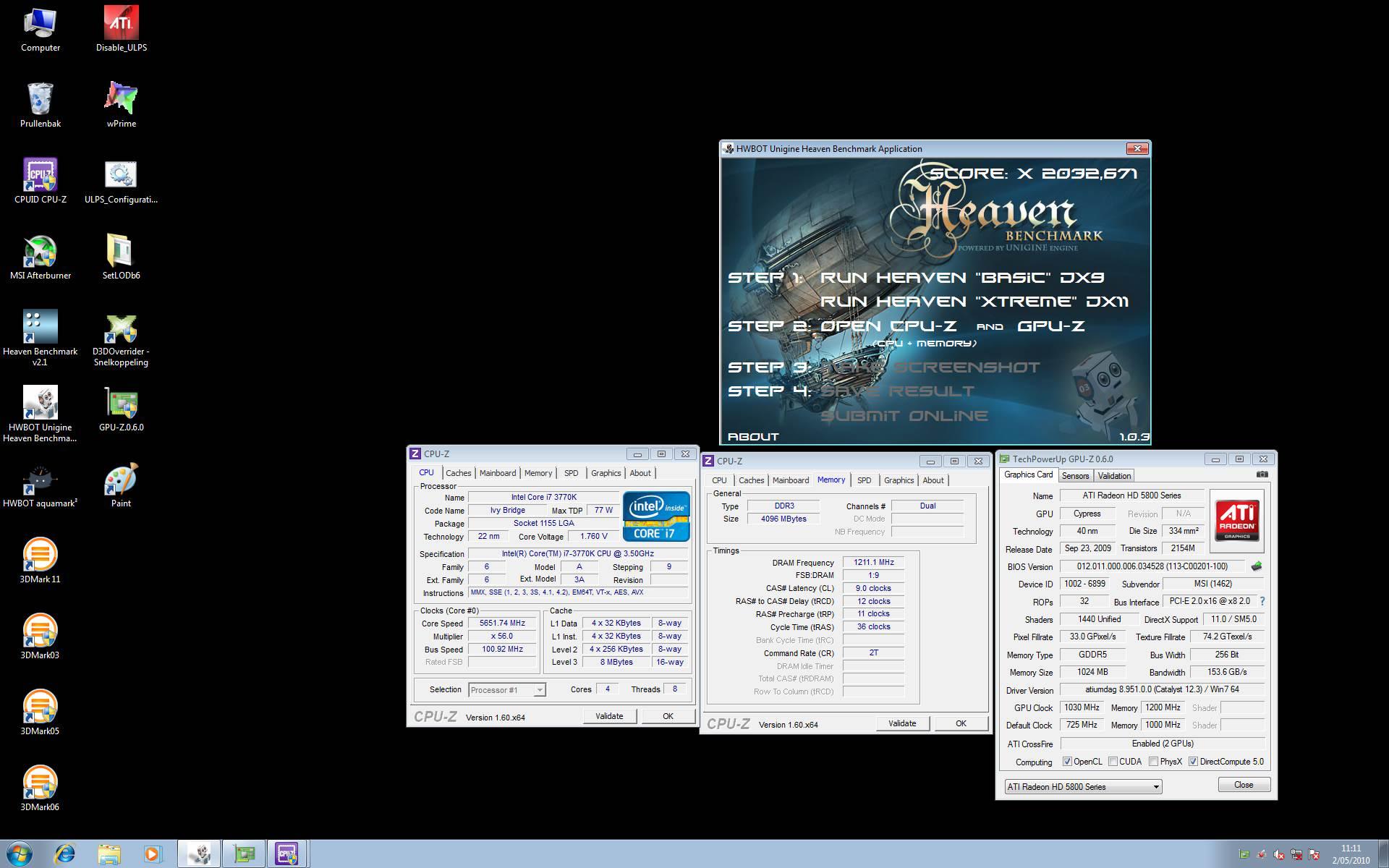The width and height of the screenshot is (1389, 868).
Task: Launch the 3DMark06 desktop shortcut
Action: coord(41,789)
